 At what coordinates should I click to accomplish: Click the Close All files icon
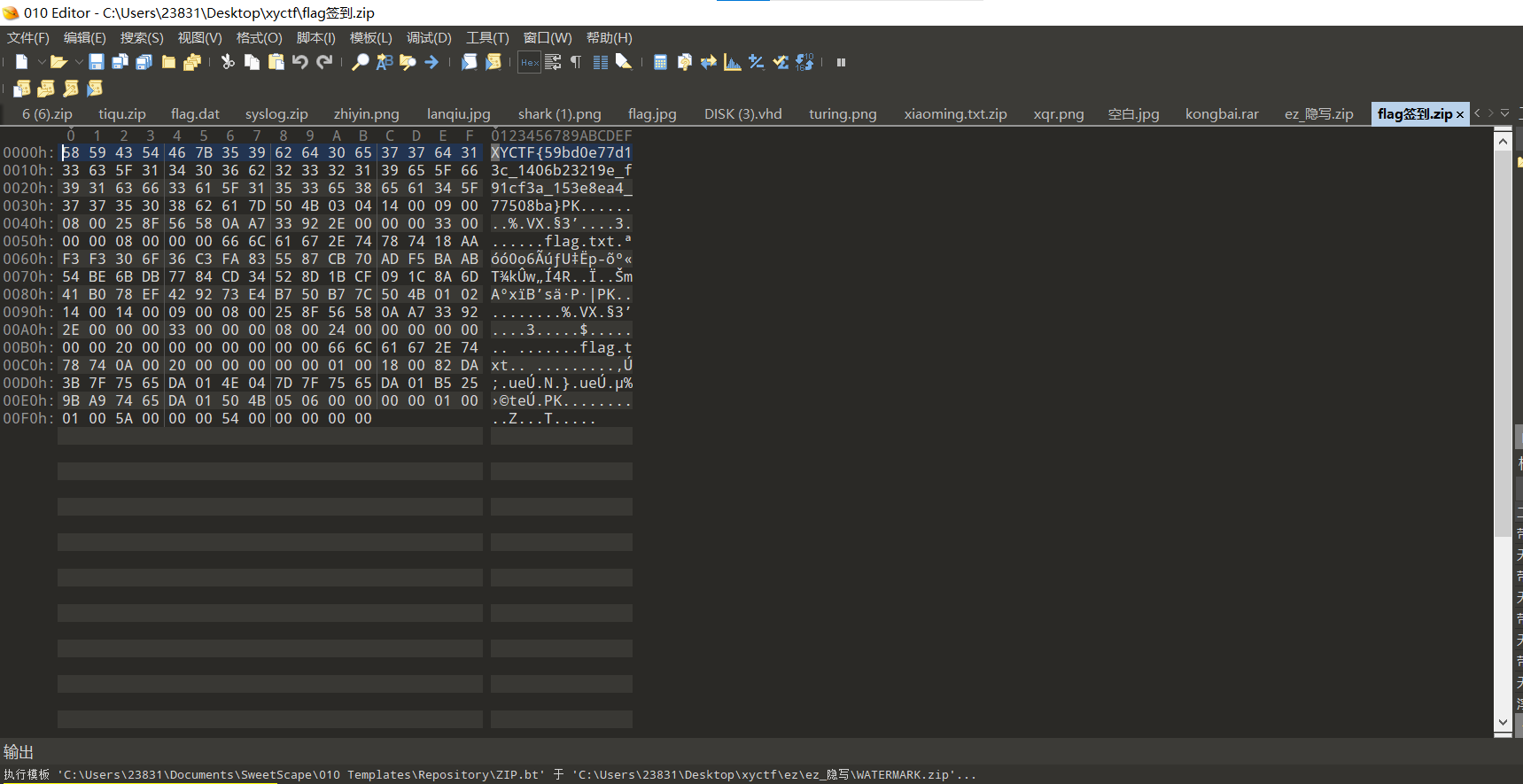192,62
